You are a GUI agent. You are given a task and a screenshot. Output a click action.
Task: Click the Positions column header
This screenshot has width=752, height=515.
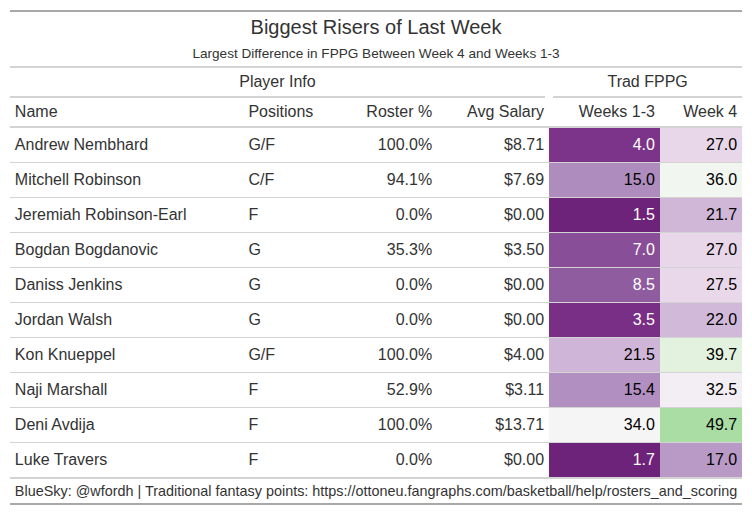[x=280, y=112]
